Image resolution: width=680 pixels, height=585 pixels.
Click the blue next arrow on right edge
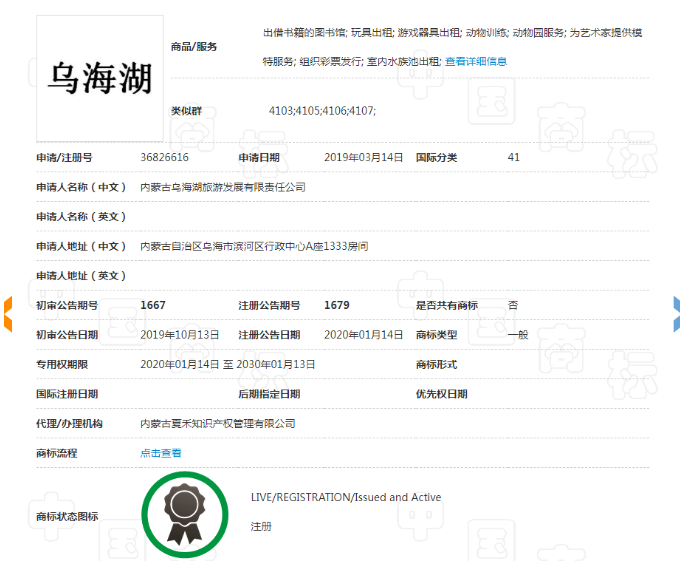tap(675, 312)
